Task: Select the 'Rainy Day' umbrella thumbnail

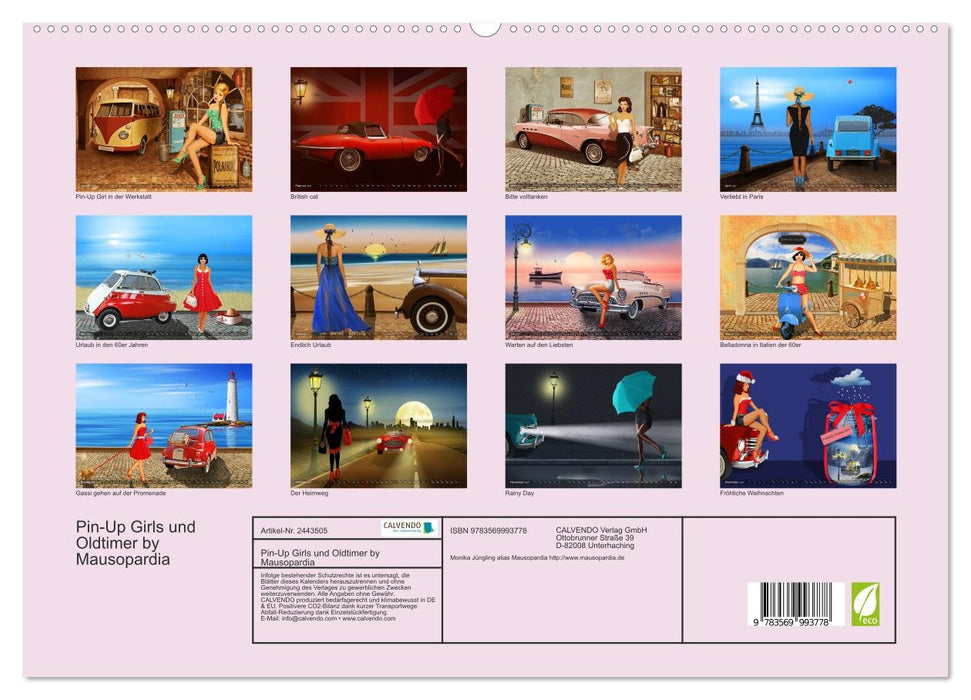Action: pyautogui.click(x=593, y=426)
